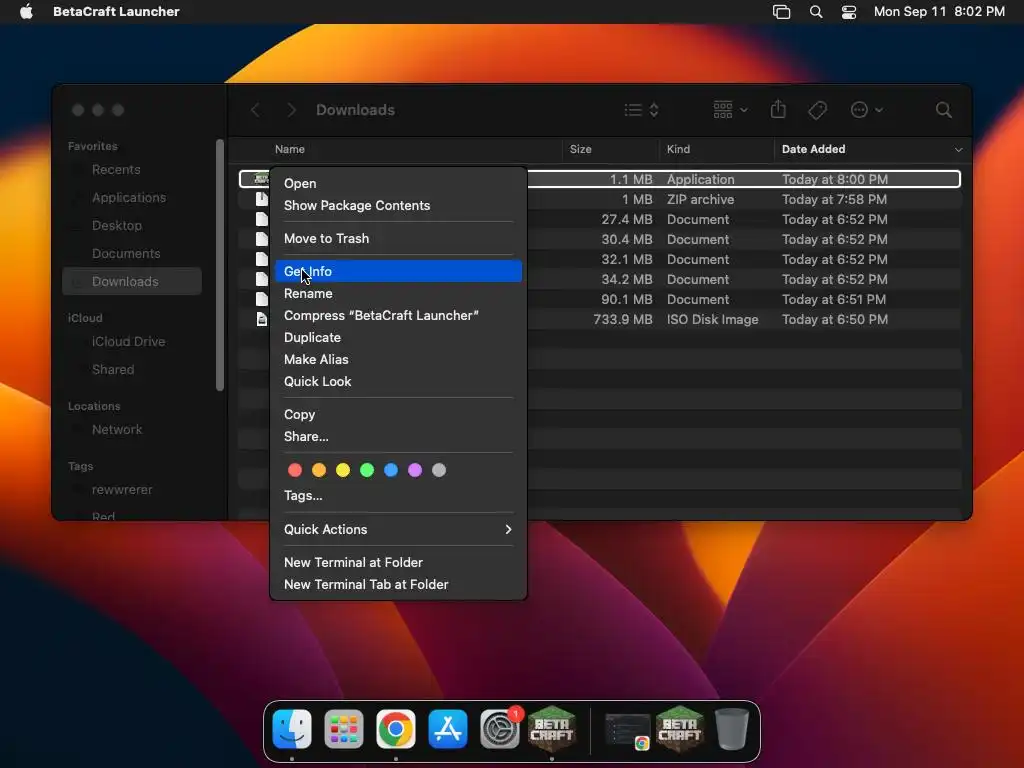Open Finder search

pos(943,110)
